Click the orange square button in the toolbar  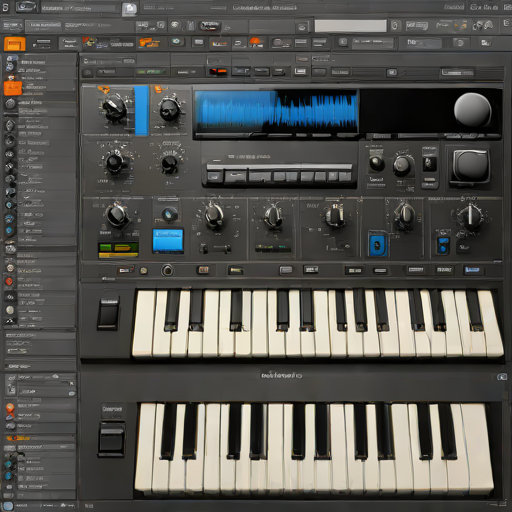point(15,44)
